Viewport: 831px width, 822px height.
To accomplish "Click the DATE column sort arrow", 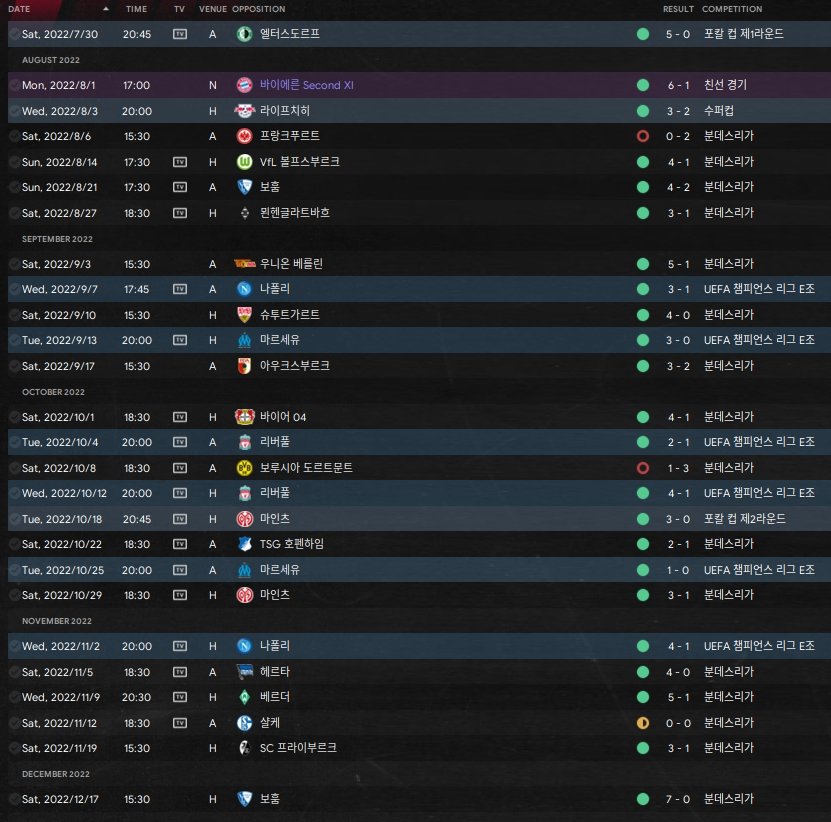I will pos(106,9).
